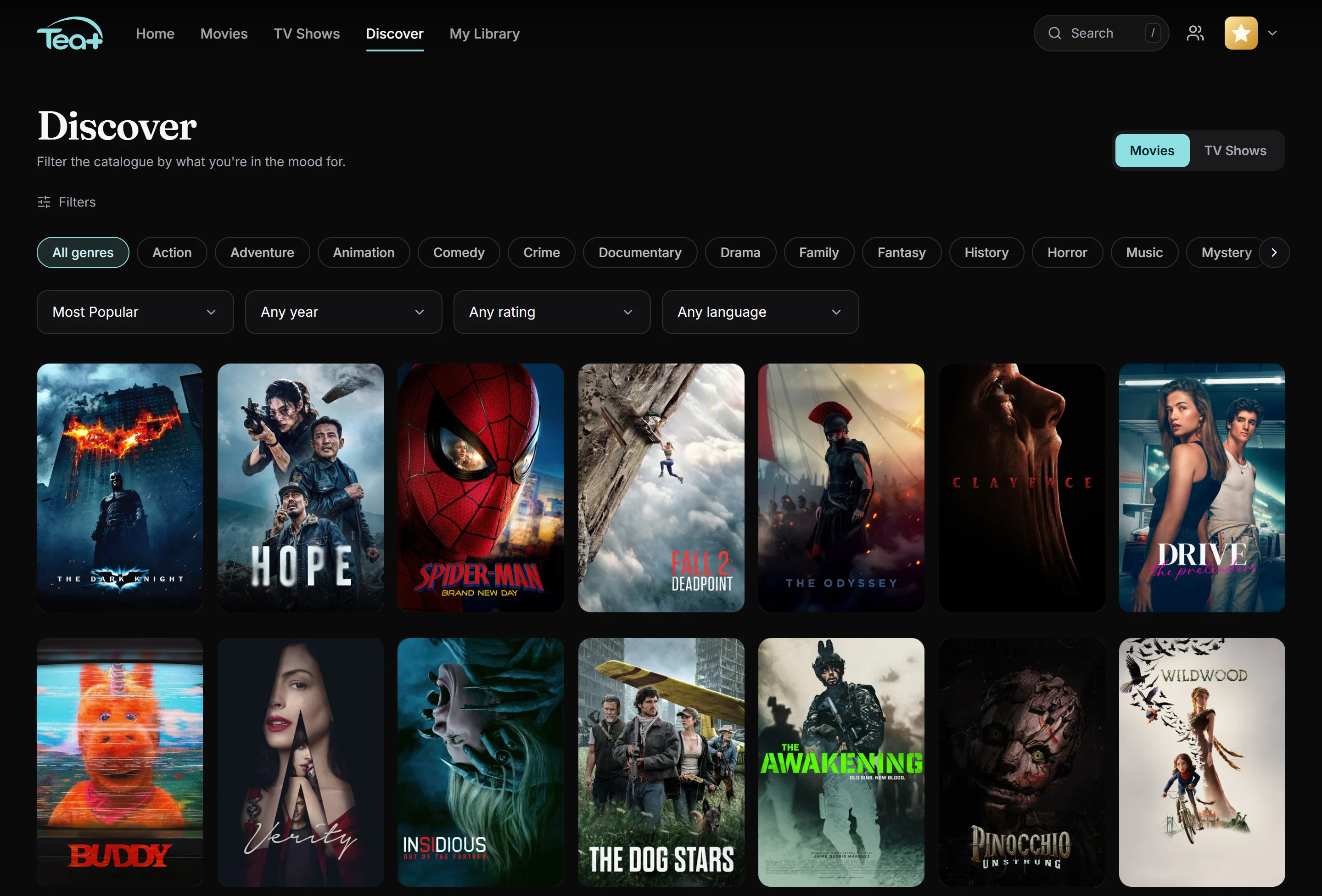Choose the History genre chip
This screenshot has height=896, width=1322.
point(986,252)
